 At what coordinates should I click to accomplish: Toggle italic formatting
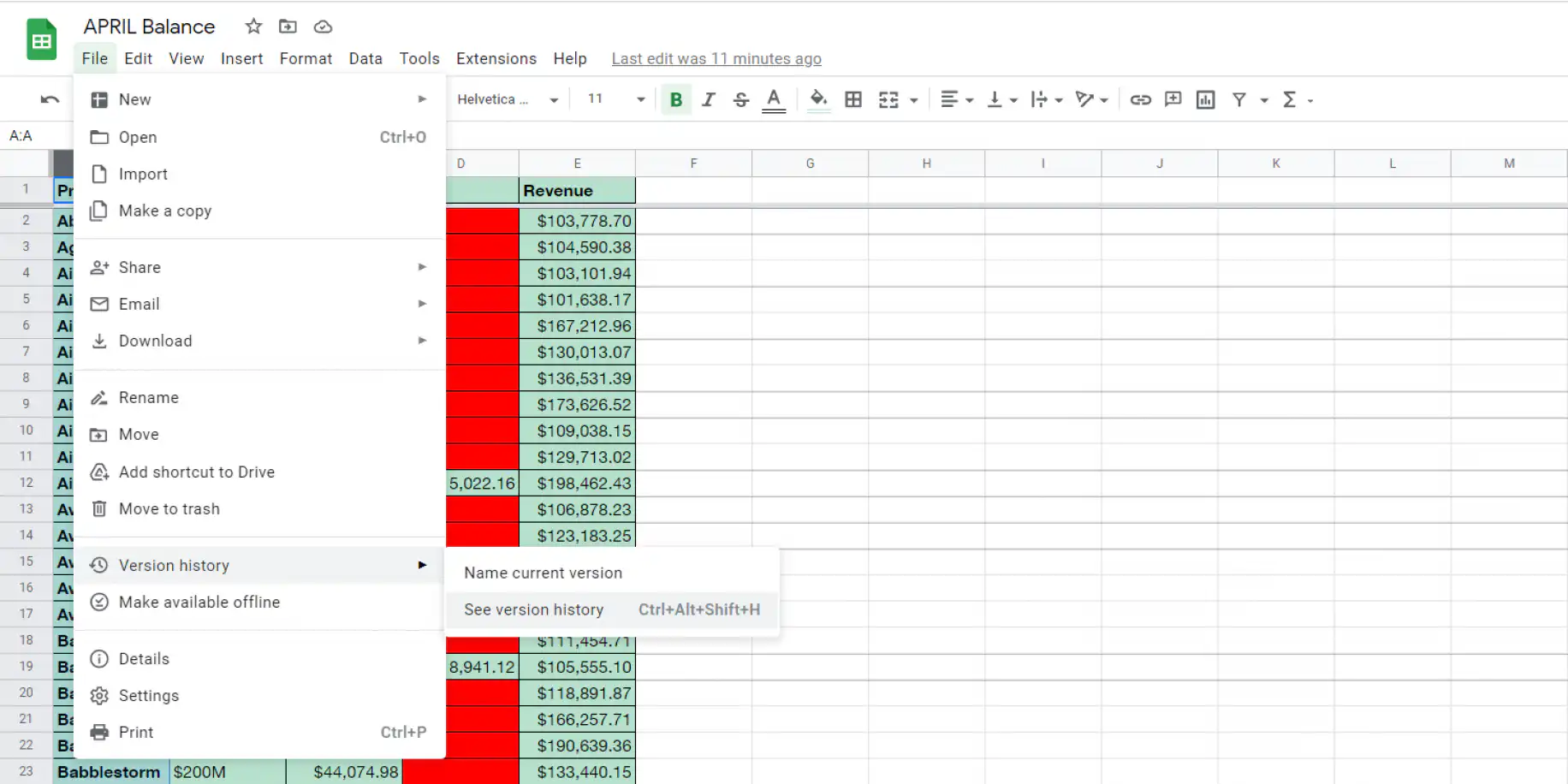tap(709, 99)
